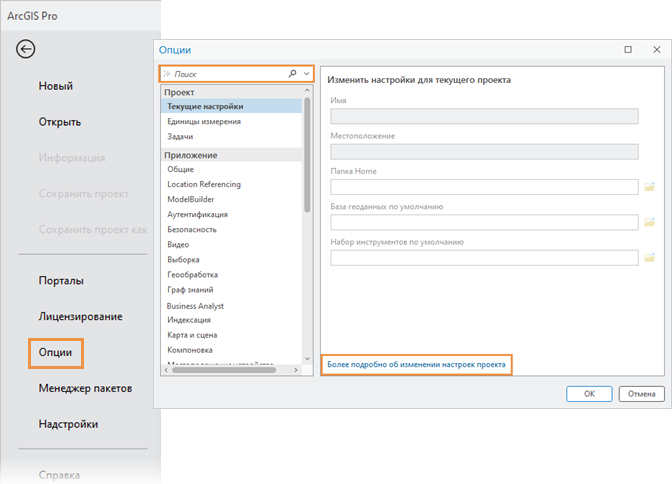Image resolution: width=672 pixels, height=484 pixels.
Task: Browse folder for Папка Home
Action: [650, 187]
